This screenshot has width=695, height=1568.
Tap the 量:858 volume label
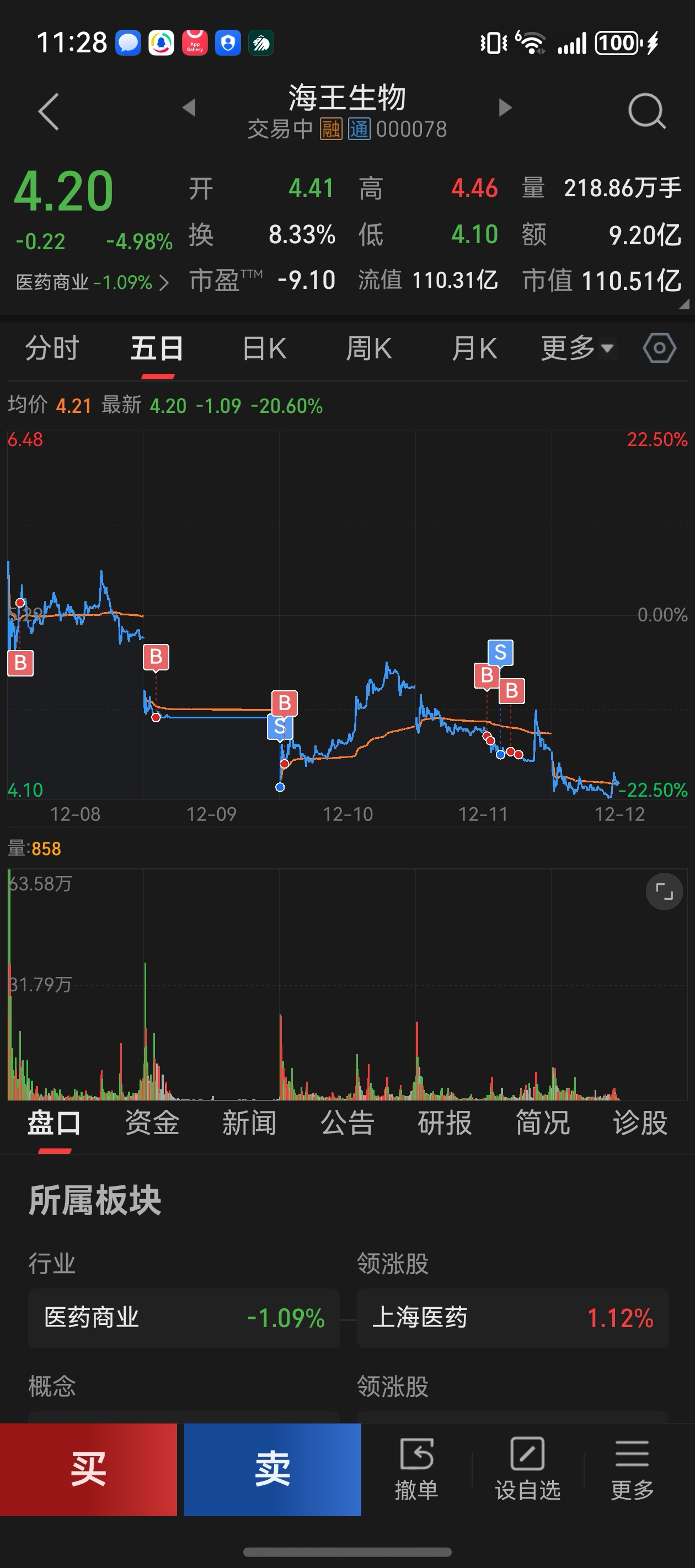click(x=34, y=849)
